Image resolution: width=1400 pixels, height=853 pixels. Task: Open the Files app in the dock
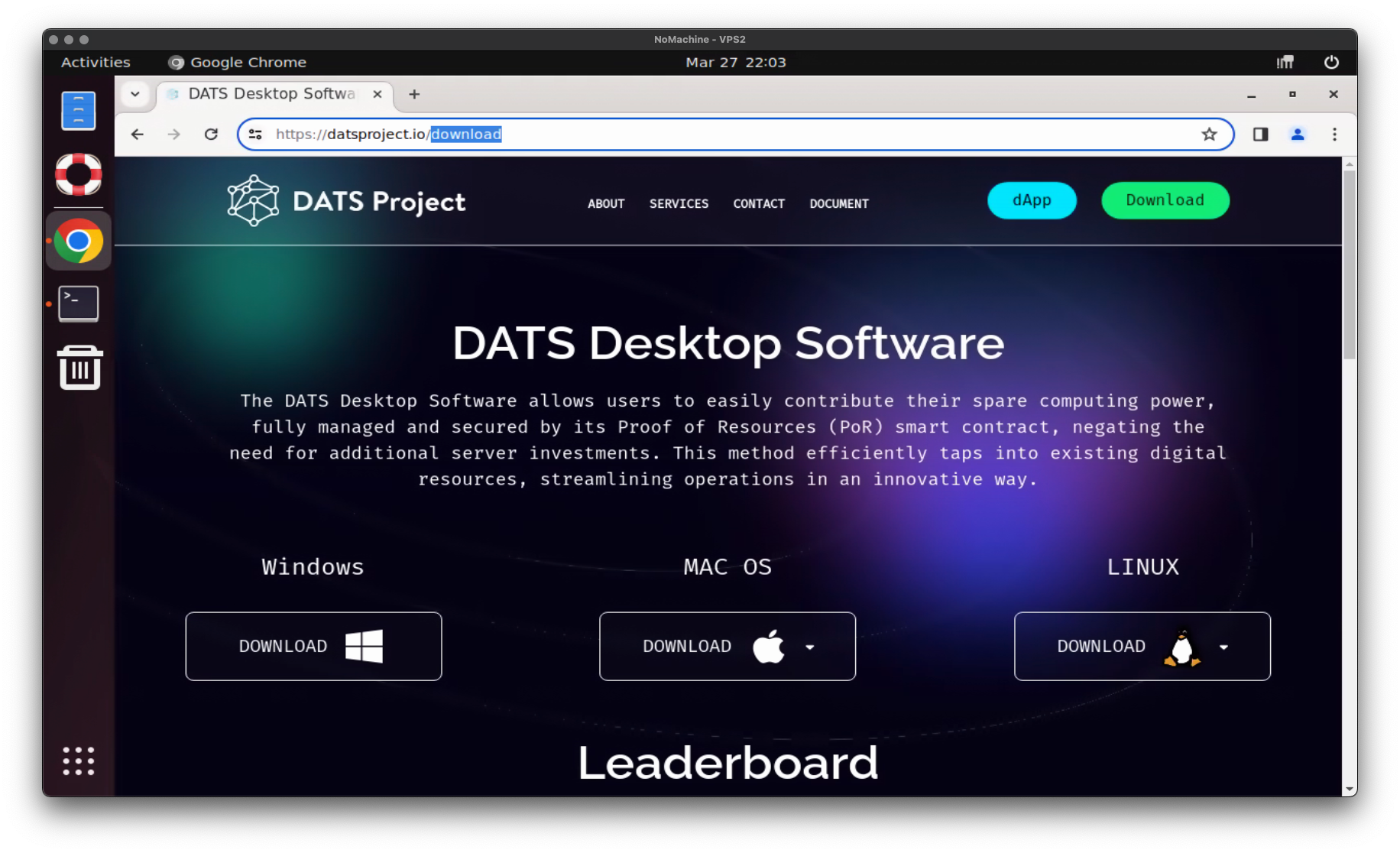click(79, 111)
